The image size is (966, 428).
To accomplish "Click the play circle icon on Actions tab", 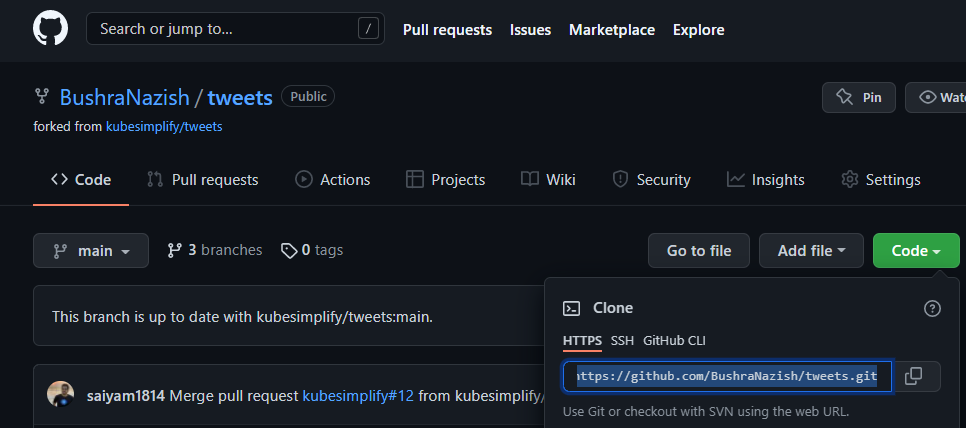I will click(x=304, y=179).
